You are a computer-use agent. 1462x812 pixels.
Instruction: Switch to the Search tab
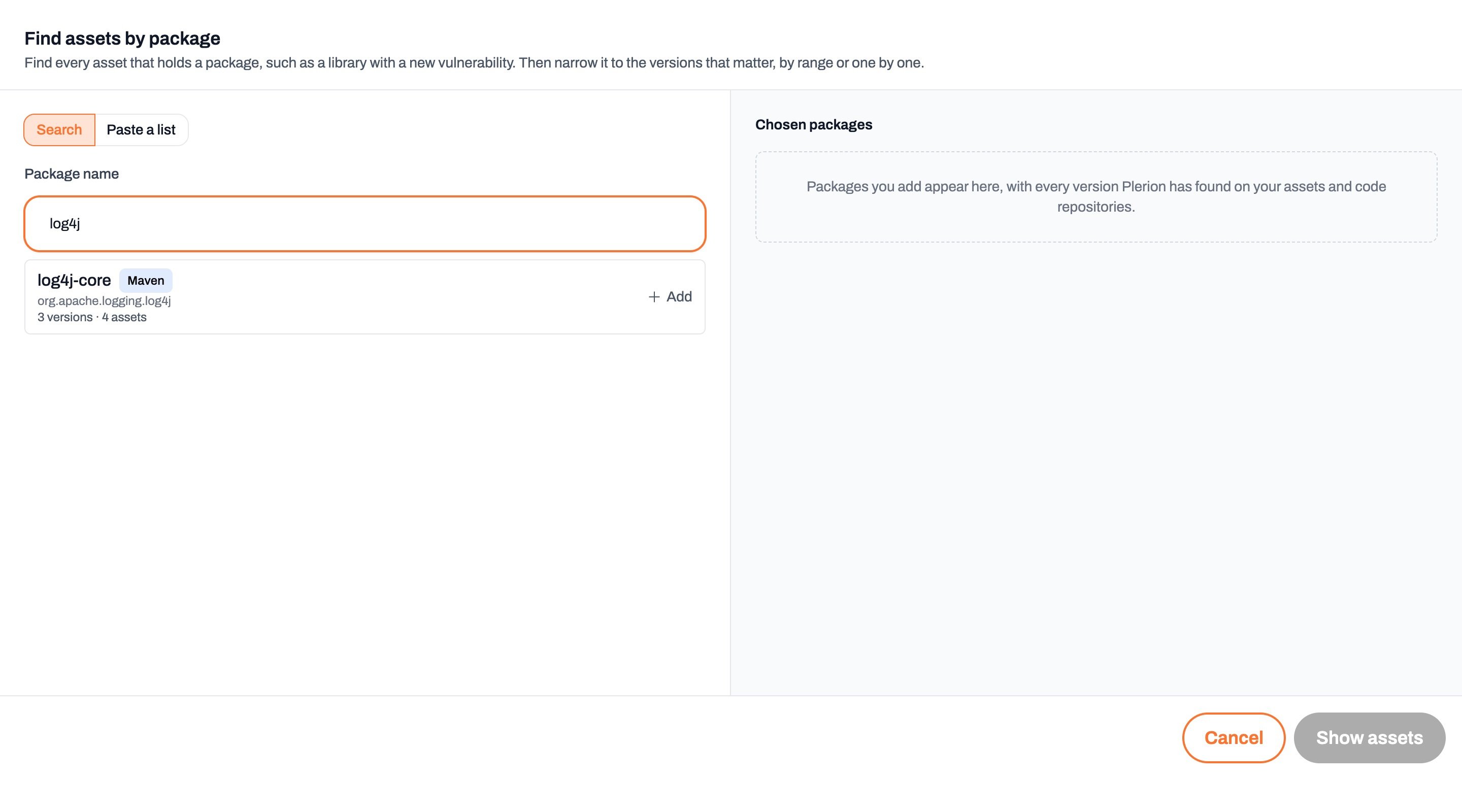click(59, 130)
